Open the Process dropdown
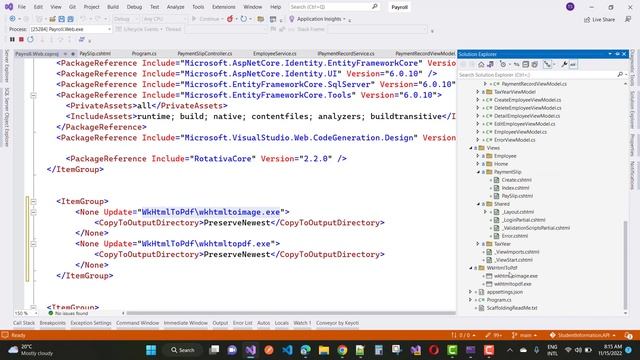 click(x=70, y=29)
